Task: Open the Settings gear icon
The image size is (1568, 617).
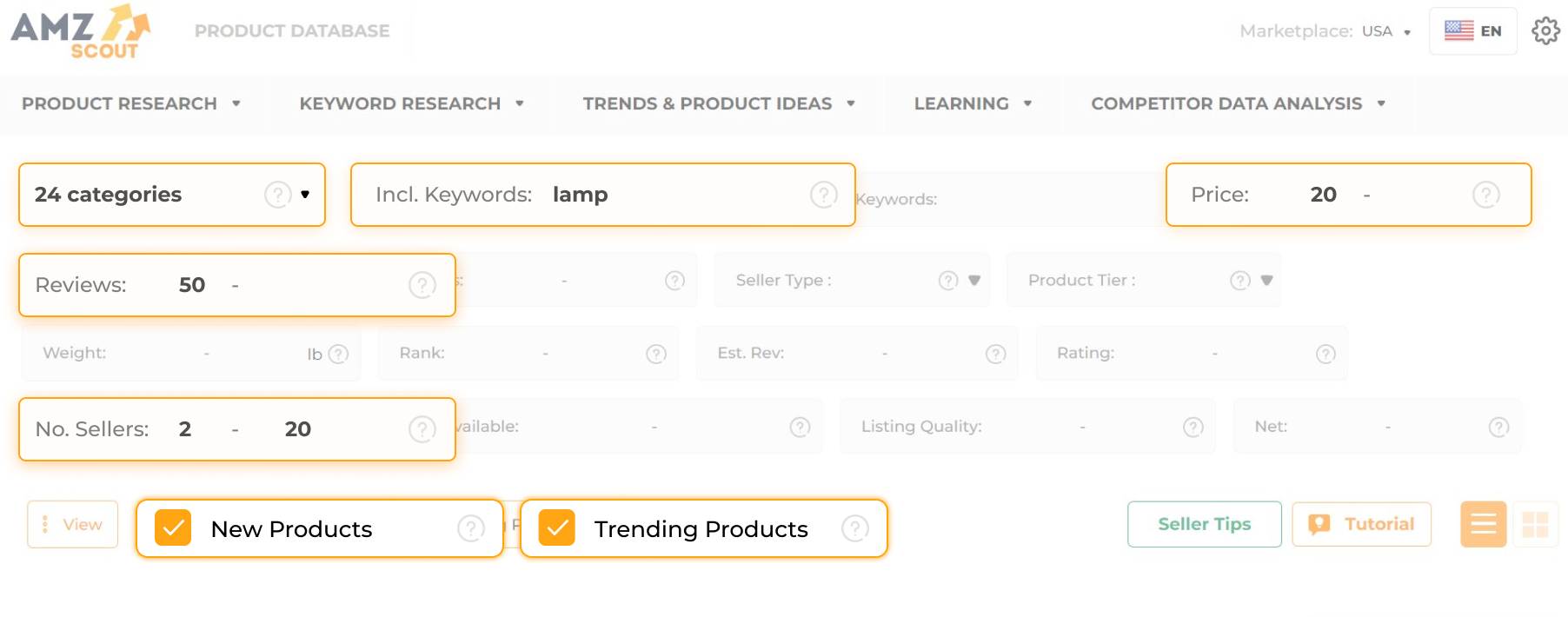Action: tap(1545, 31)
